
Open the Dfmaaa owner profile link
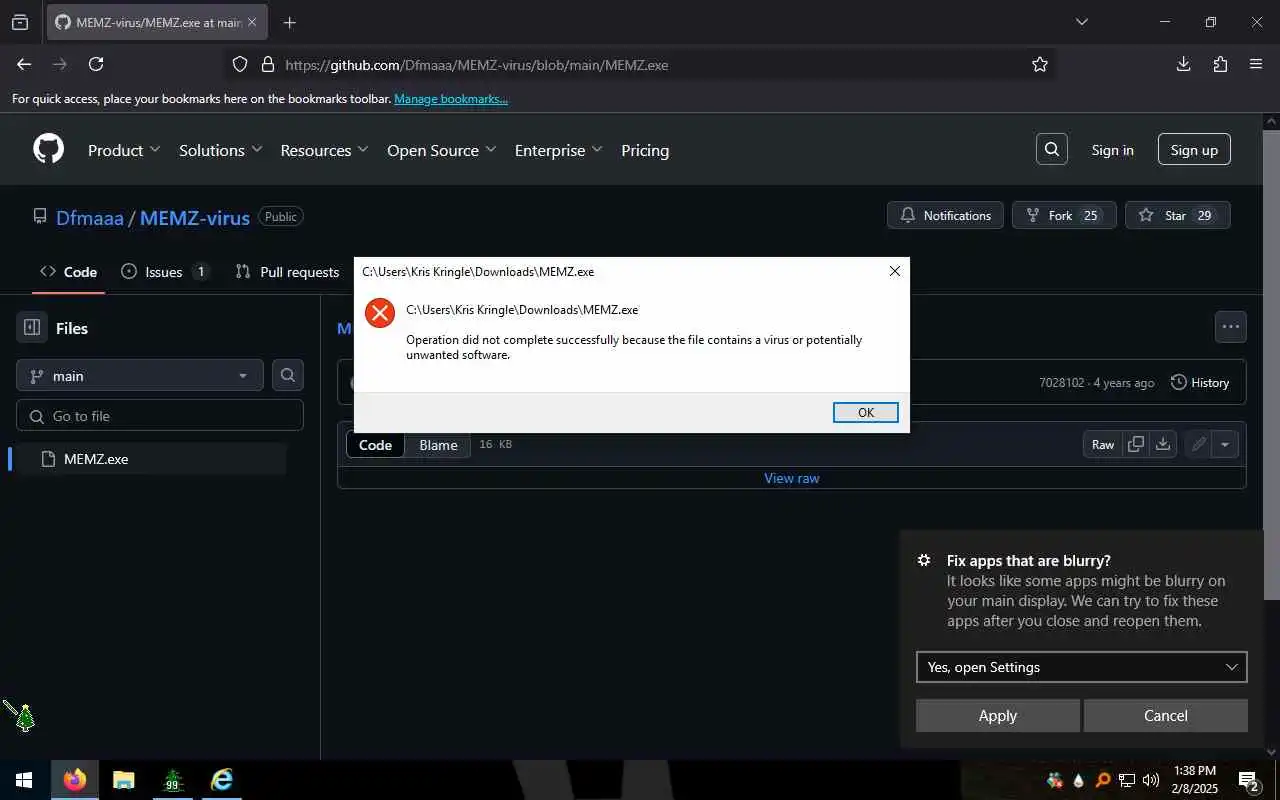point(90,217)
